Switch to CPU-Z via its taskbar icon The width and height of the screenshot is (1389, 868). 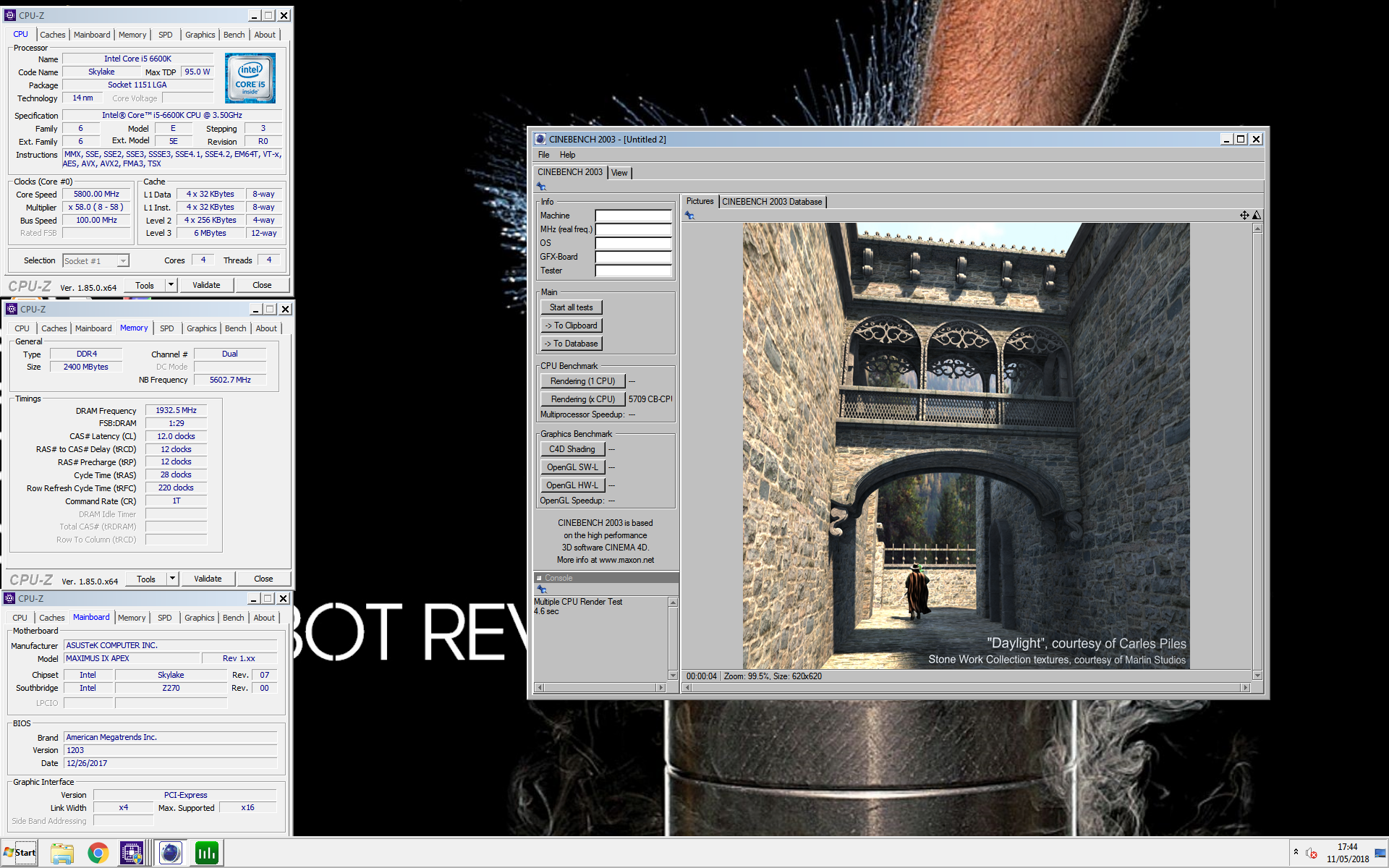[132, 854]
